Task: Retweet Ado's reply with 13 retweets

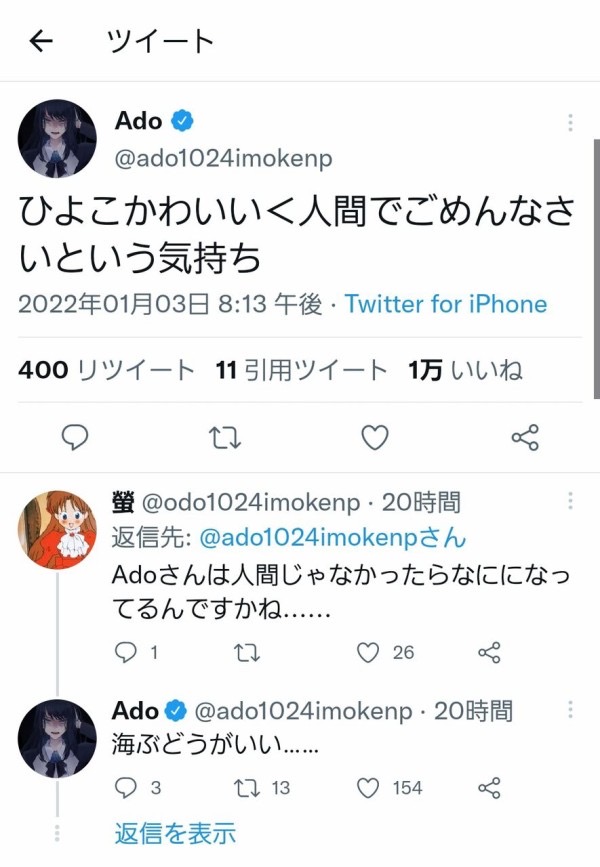Action: point(262,788)
